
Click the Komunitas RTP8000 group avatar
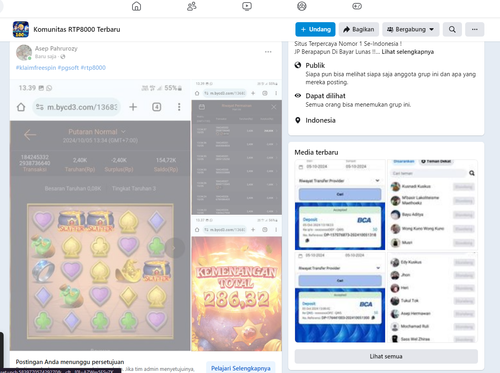coord(21,29)
